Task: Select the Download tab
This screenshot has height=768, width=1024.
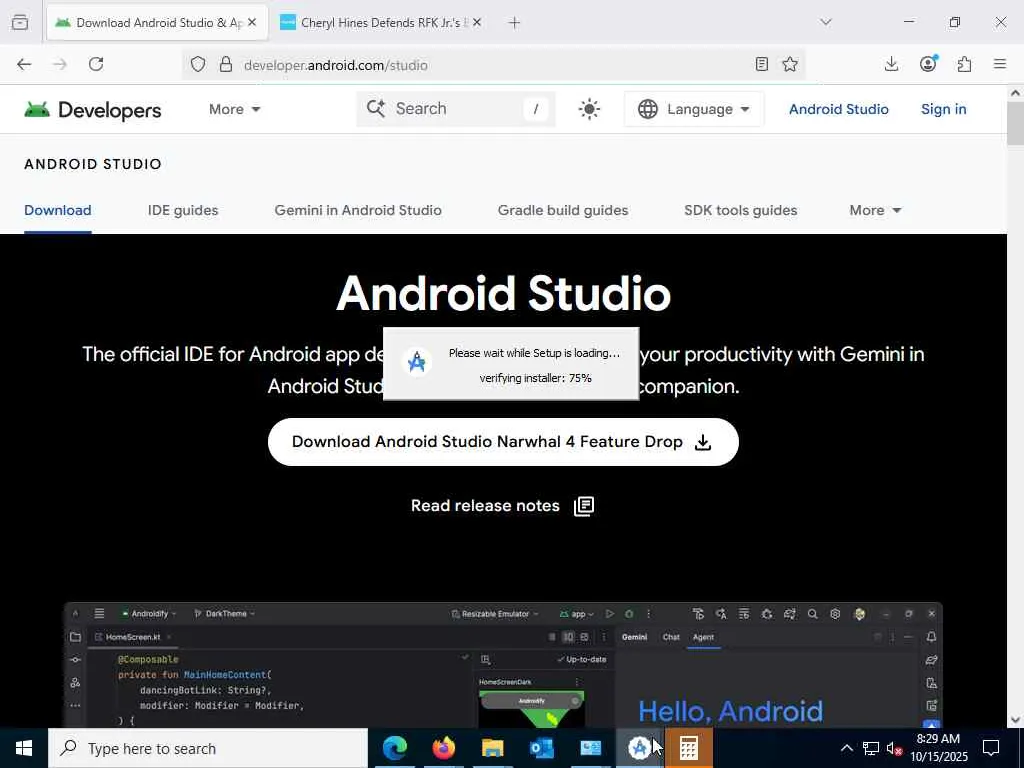Action: pos(57,210)
